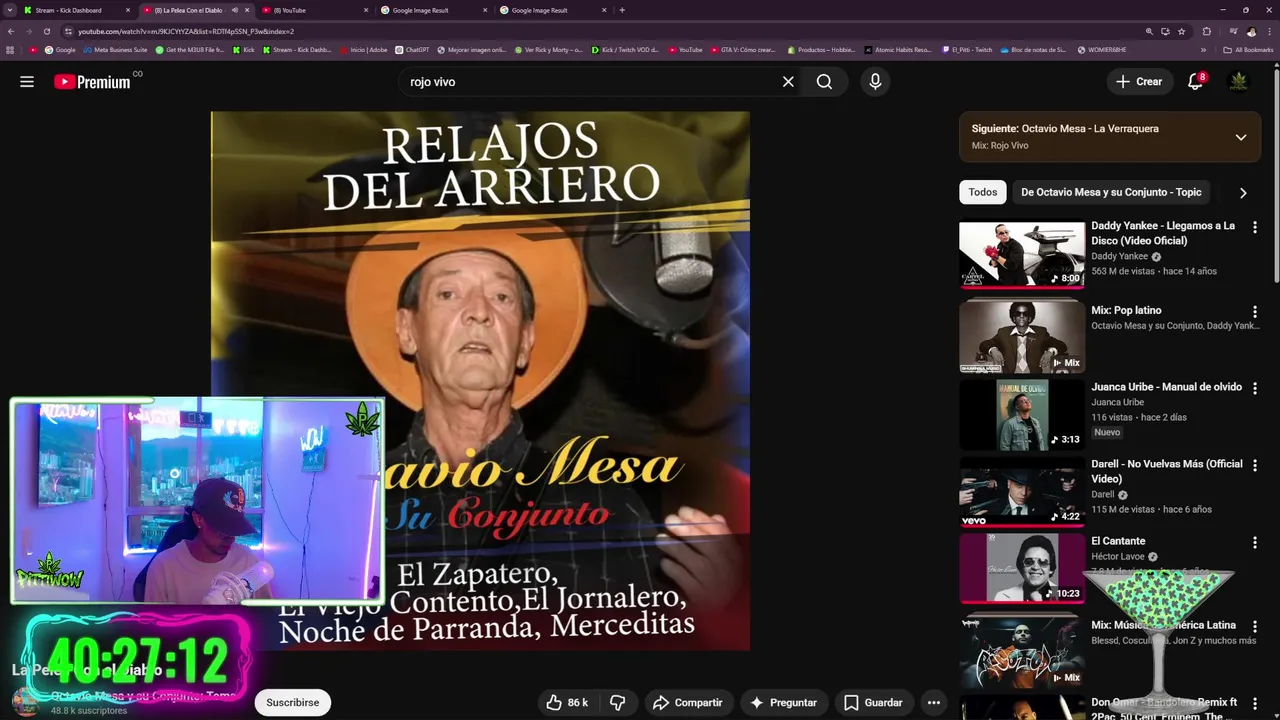Open options for Darell No Vuelvas Más
Image resolution: width=1280 pixels, height=720 pixels.
pyautogui.click(x=1255, y=465)
